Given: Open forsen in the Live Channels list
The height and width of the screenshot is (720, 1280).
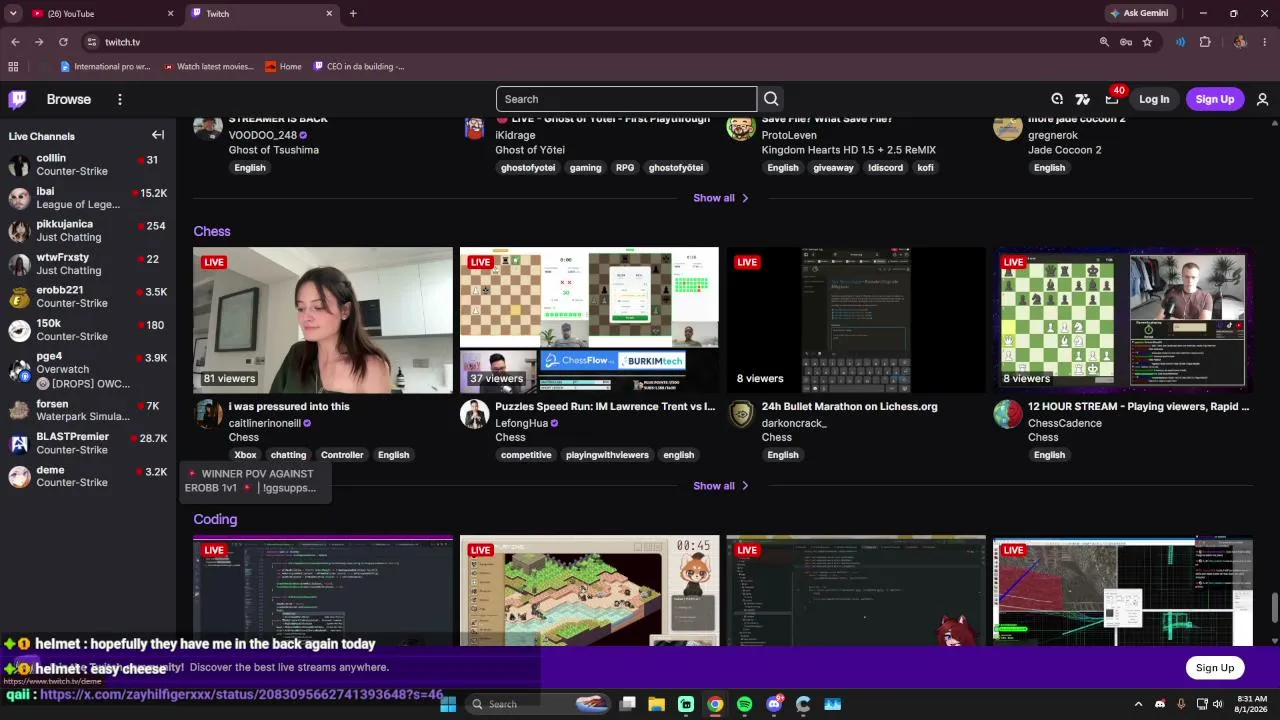Looking at the screenshot, I should tap(88, 410).
